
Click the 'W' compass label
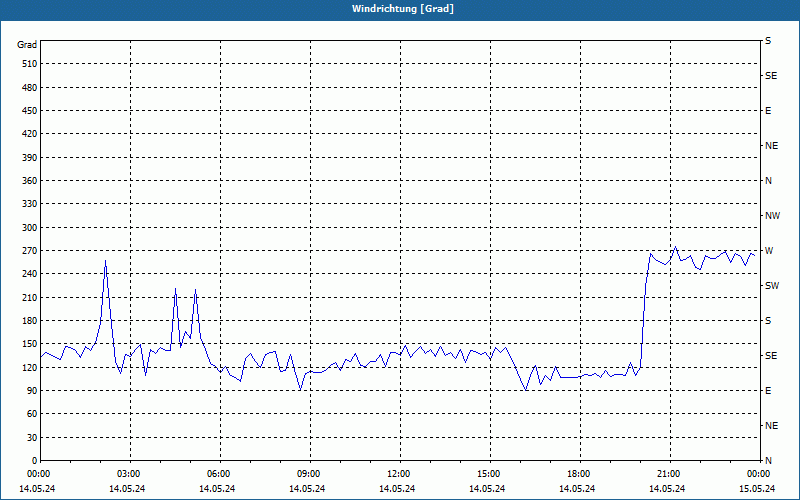(x=769, y=251)
